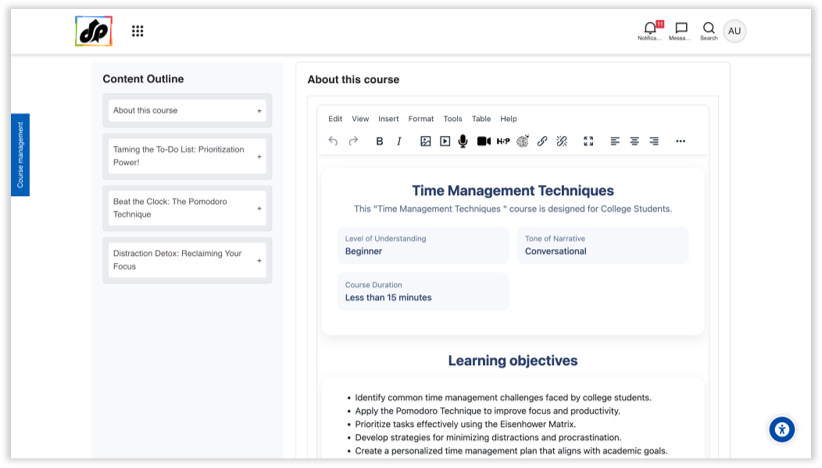Screen dimensions: 822x468
Task: Toggle bold formatting
Action: point(380,141)
